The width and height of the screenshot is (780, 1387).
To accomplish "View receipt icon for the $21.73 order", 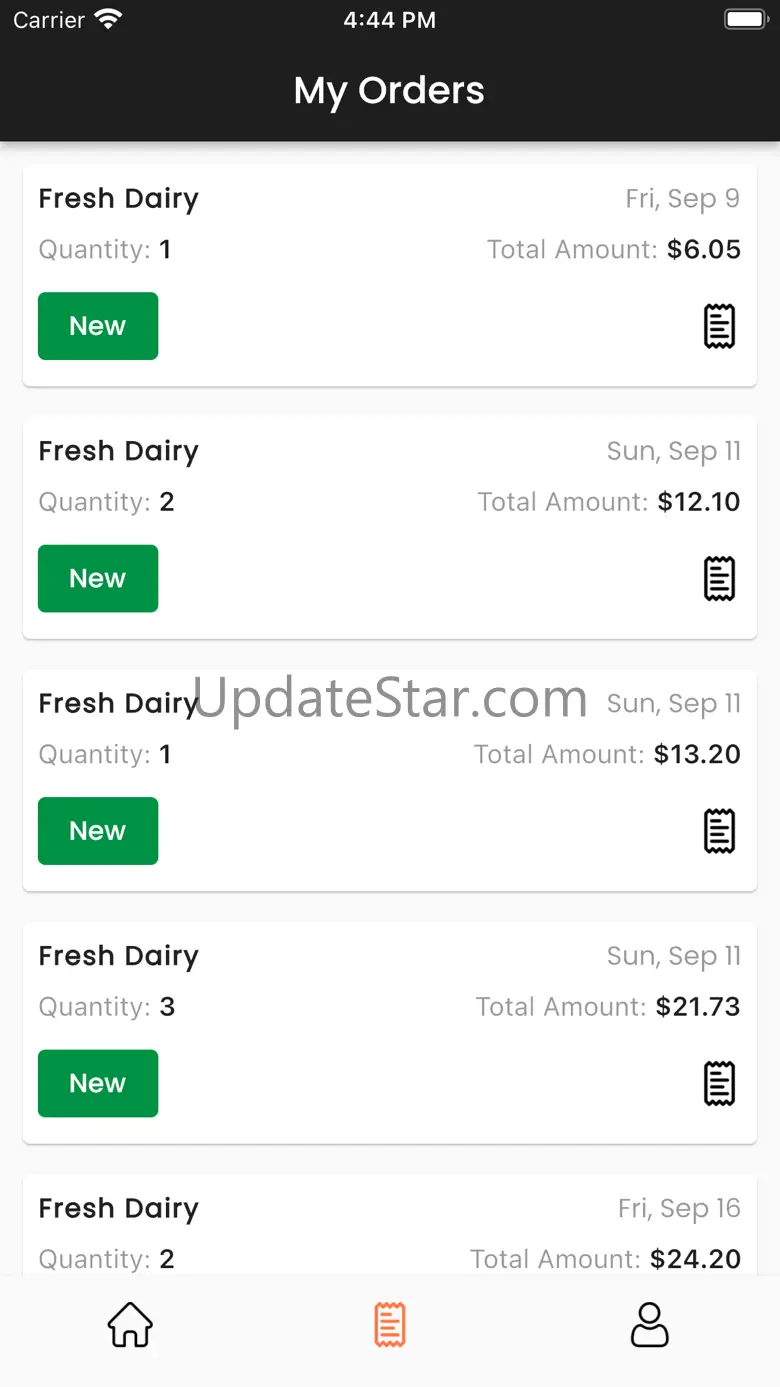I will (x=720, y=1084).
